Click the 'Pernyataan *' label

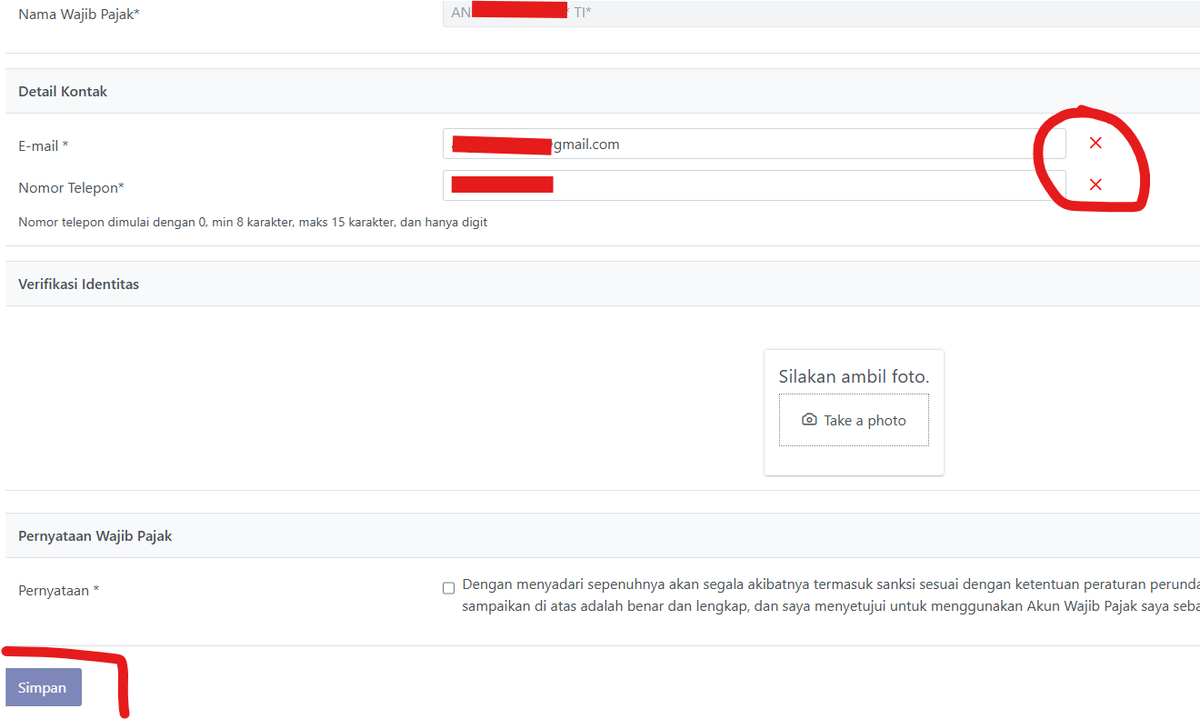(59, 591)
